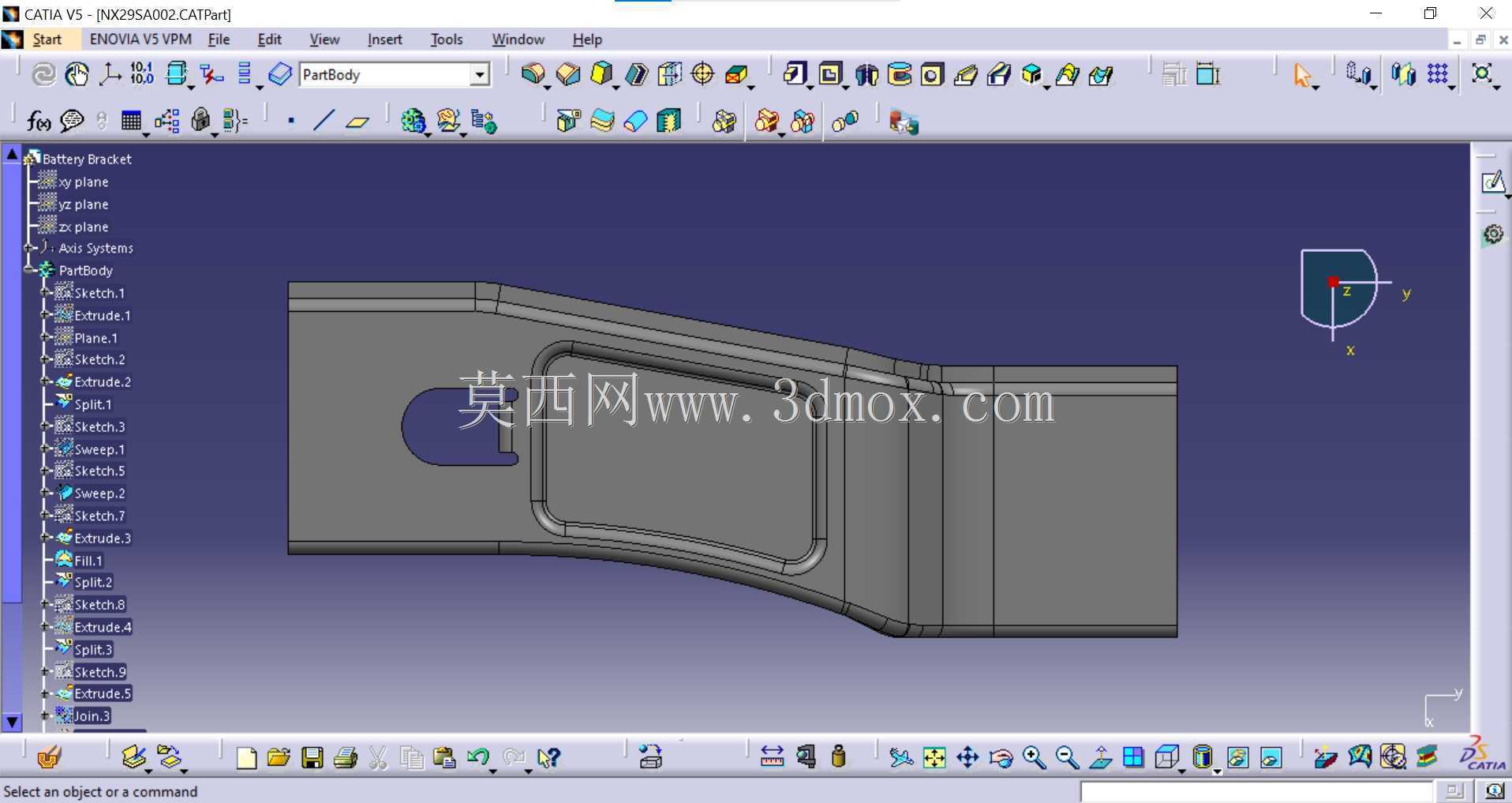Click the design table grid icon
The height and width of the screenshot is (803, 1512).
(x=131, y=121)
